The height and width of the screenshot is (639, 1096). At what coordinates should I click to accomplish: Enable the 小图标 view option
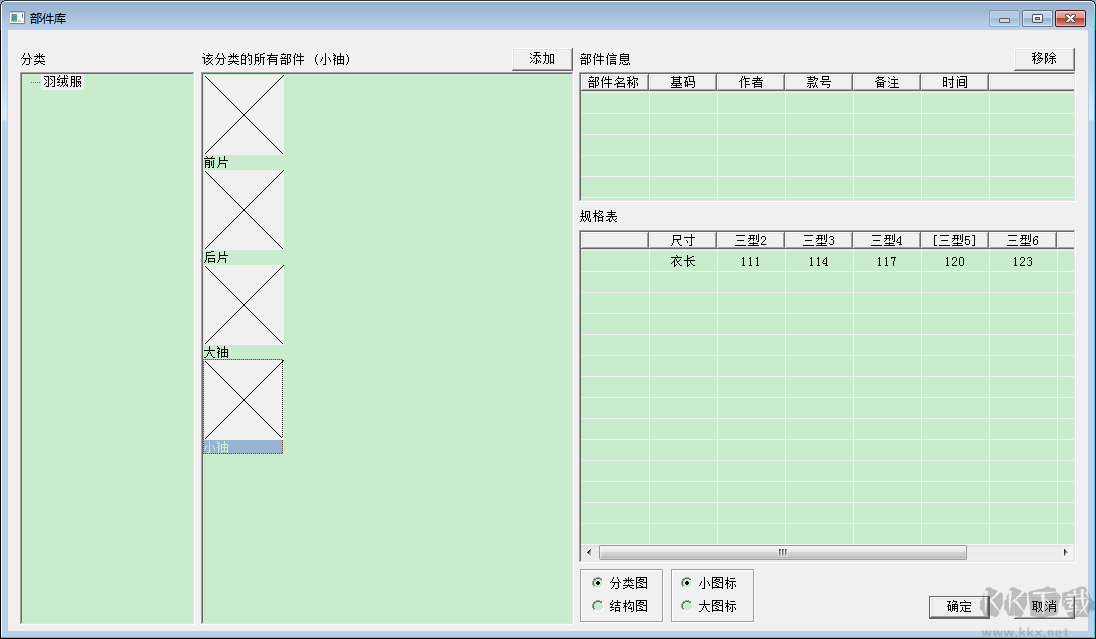tap(686, 583)
